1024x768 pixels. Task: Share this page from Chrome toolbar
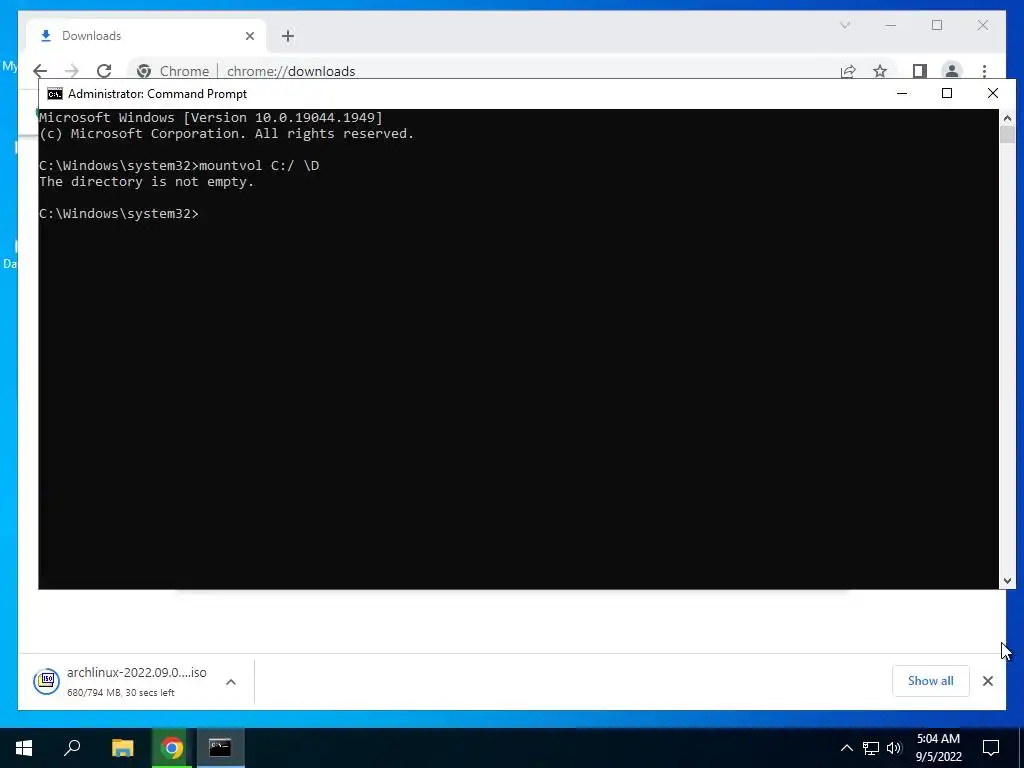[848, 71]
